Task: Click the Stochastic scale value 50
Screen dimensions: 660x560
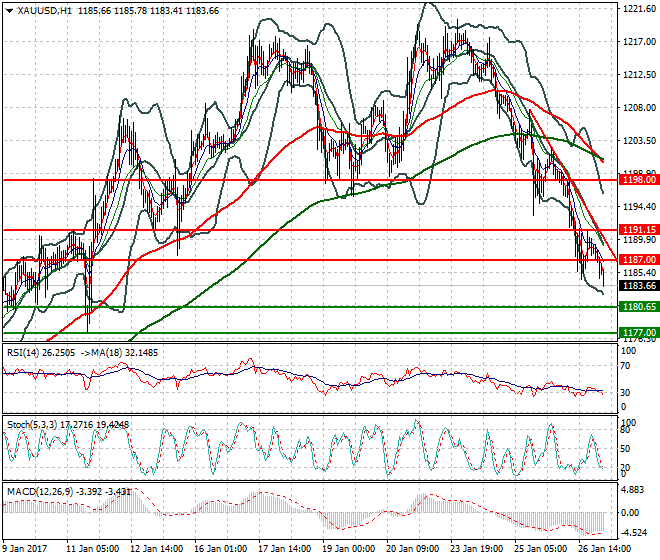Action: 625,448
